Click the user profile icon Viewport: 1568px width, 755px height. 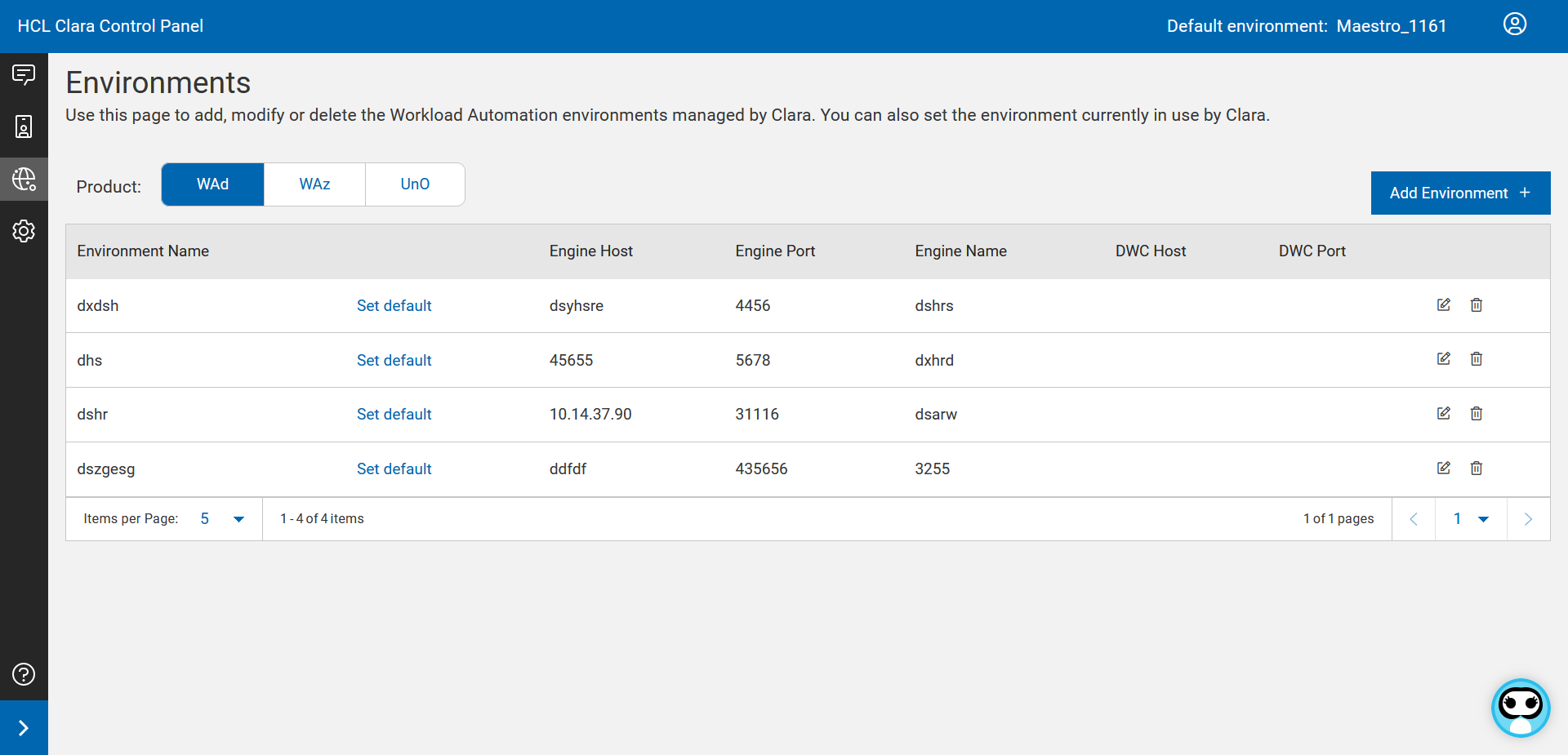click(1514, 24)
